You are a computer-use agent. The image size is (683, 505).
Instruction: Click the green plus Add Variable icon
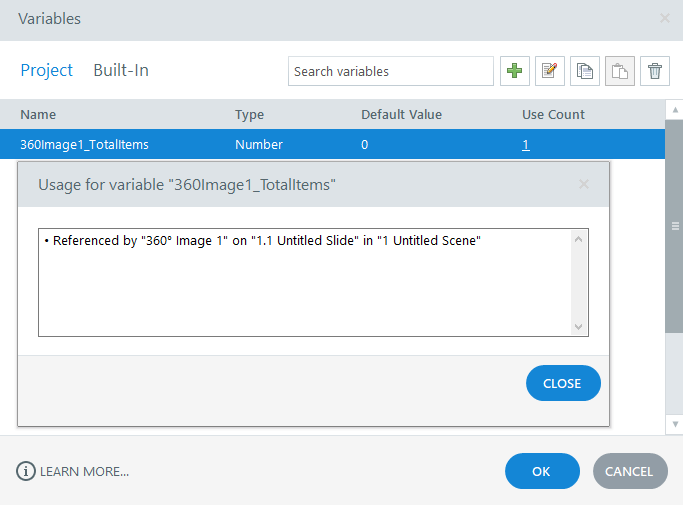515,71
